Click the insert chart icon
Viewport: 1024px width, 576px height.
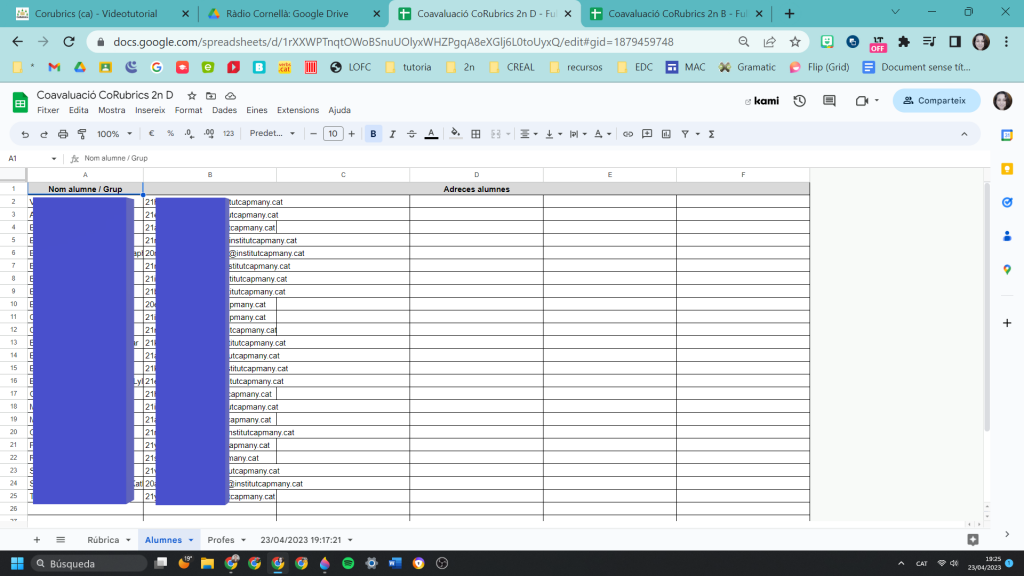coord(666,134)
